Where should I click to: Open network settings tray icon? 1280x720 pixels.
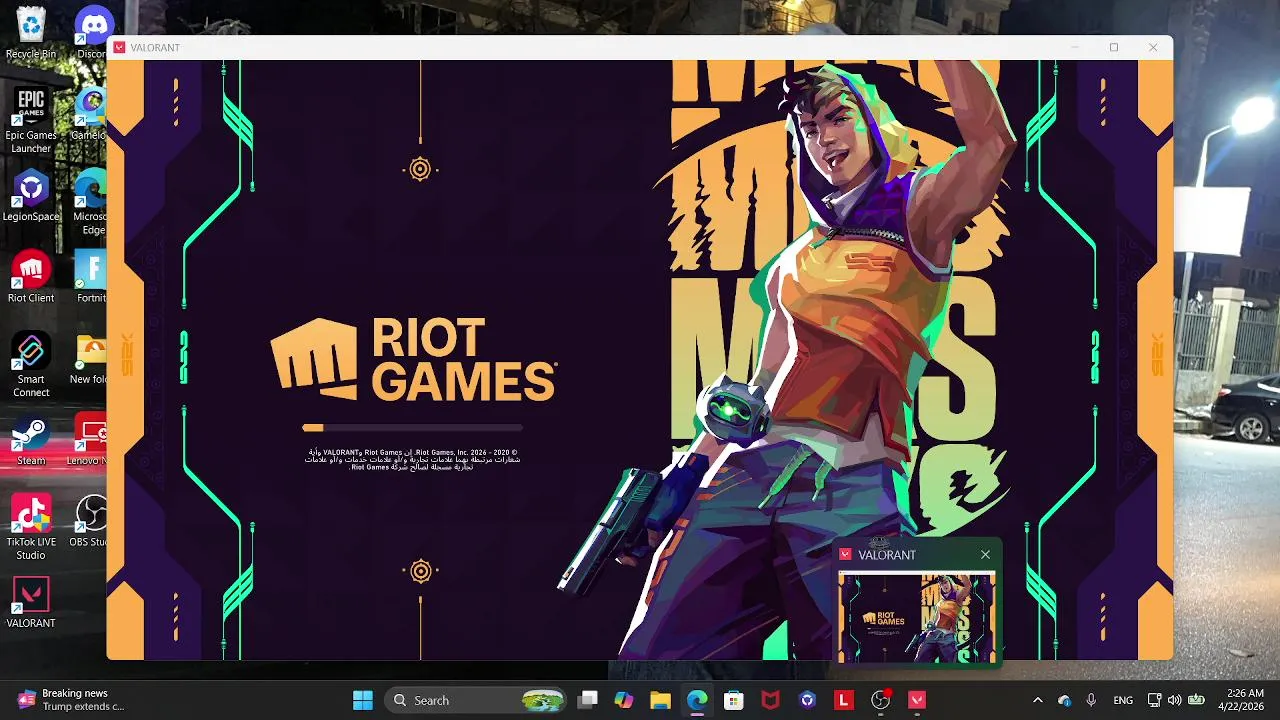pos(1154,700)
